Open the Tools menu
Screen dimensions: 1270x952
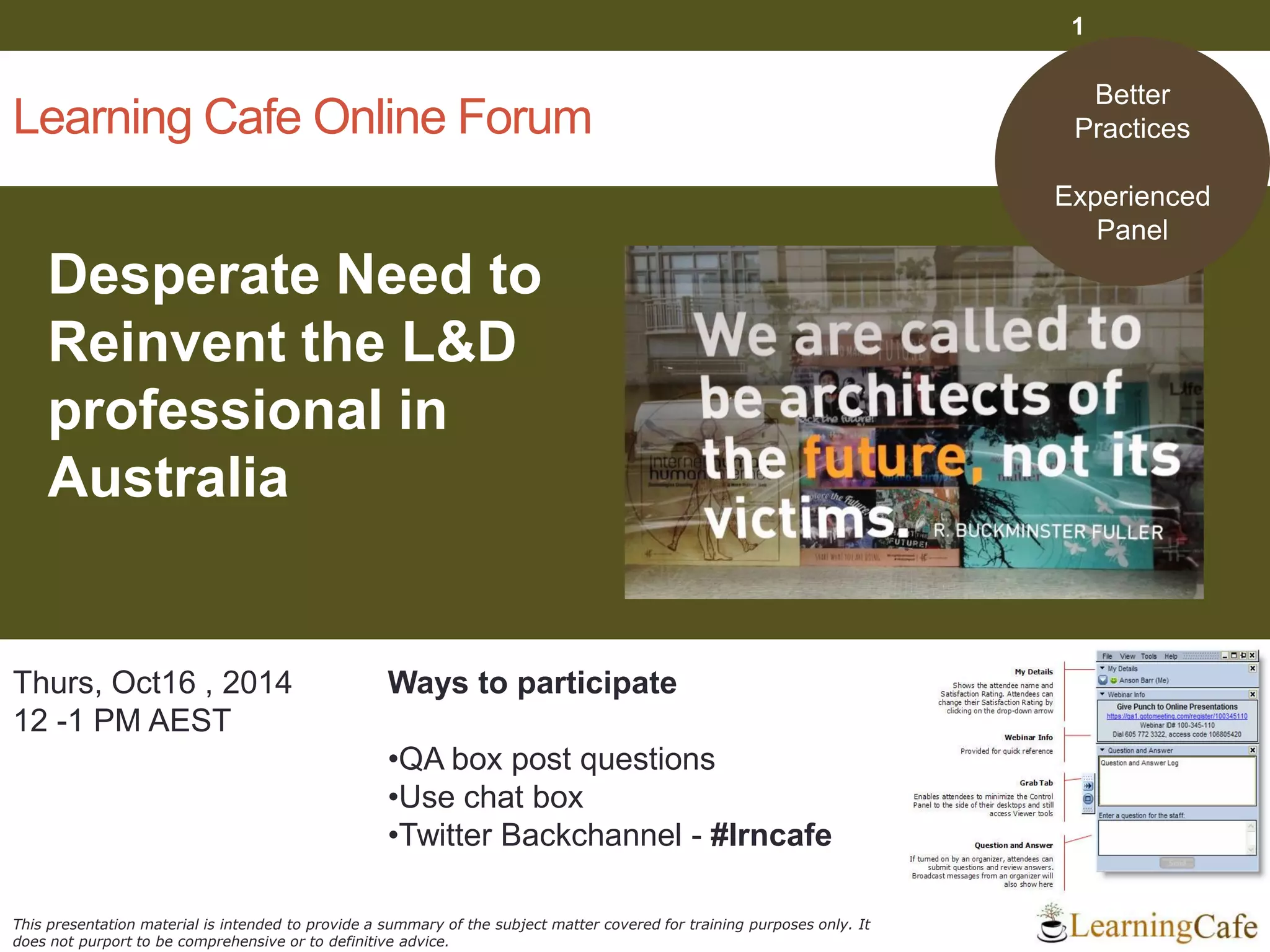(x=1148, y=656)
